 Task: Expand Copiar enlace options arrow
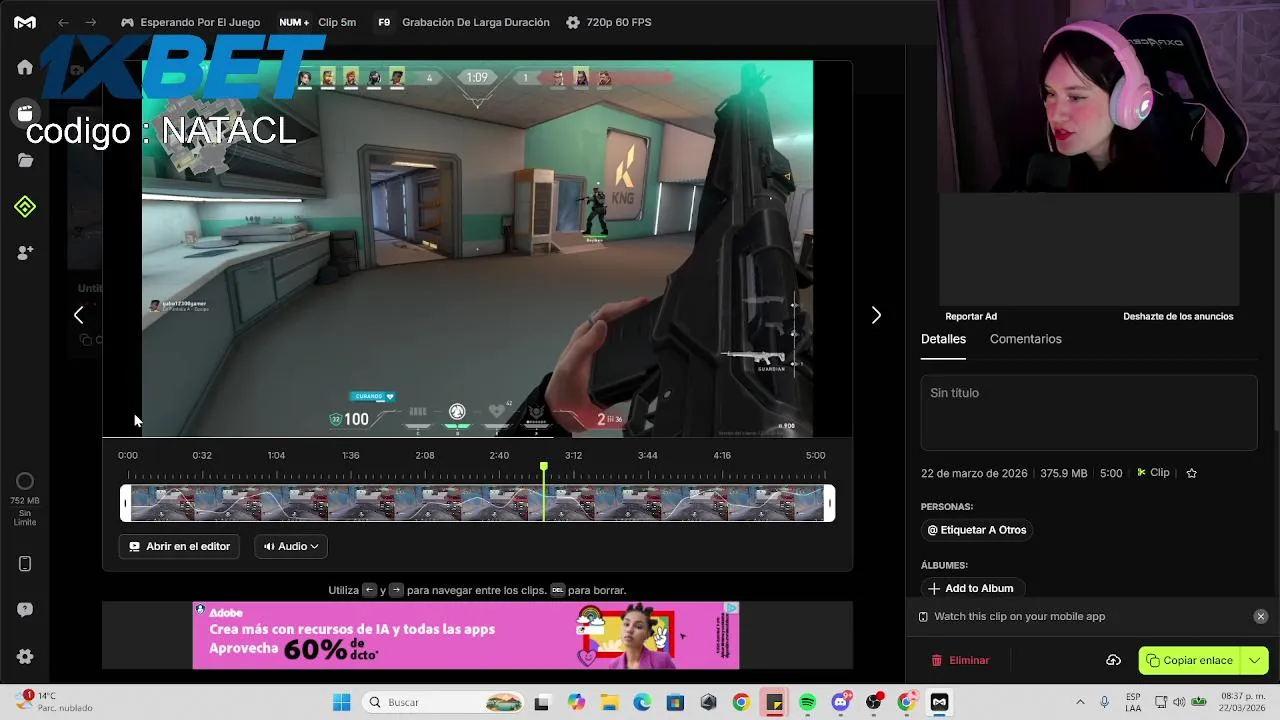point(1254,660)
